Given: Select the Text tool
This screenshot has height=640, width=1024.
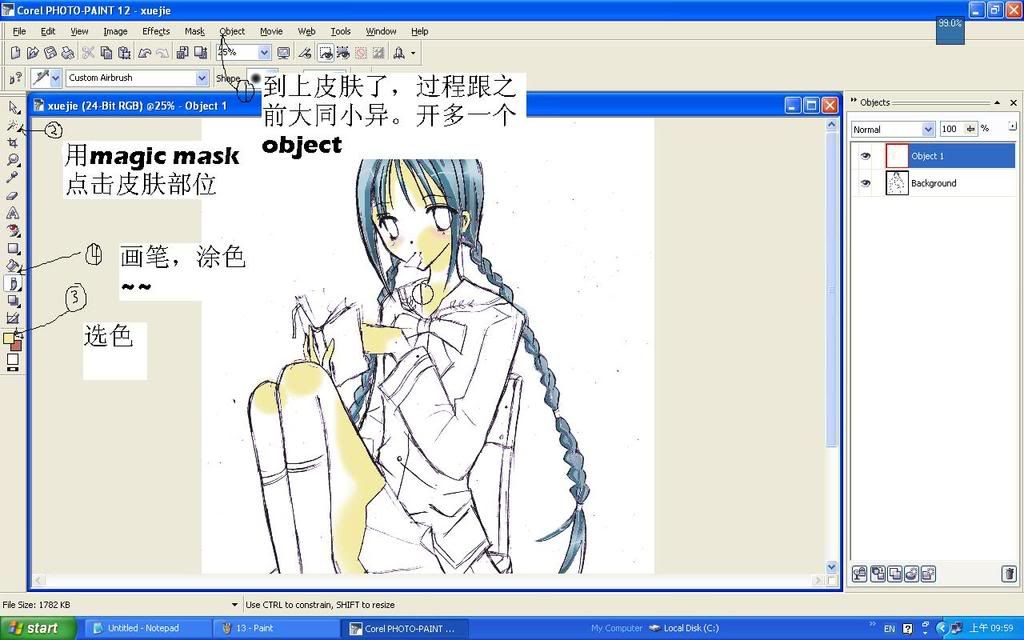Looking at the screenshot, I should point(13,213).
